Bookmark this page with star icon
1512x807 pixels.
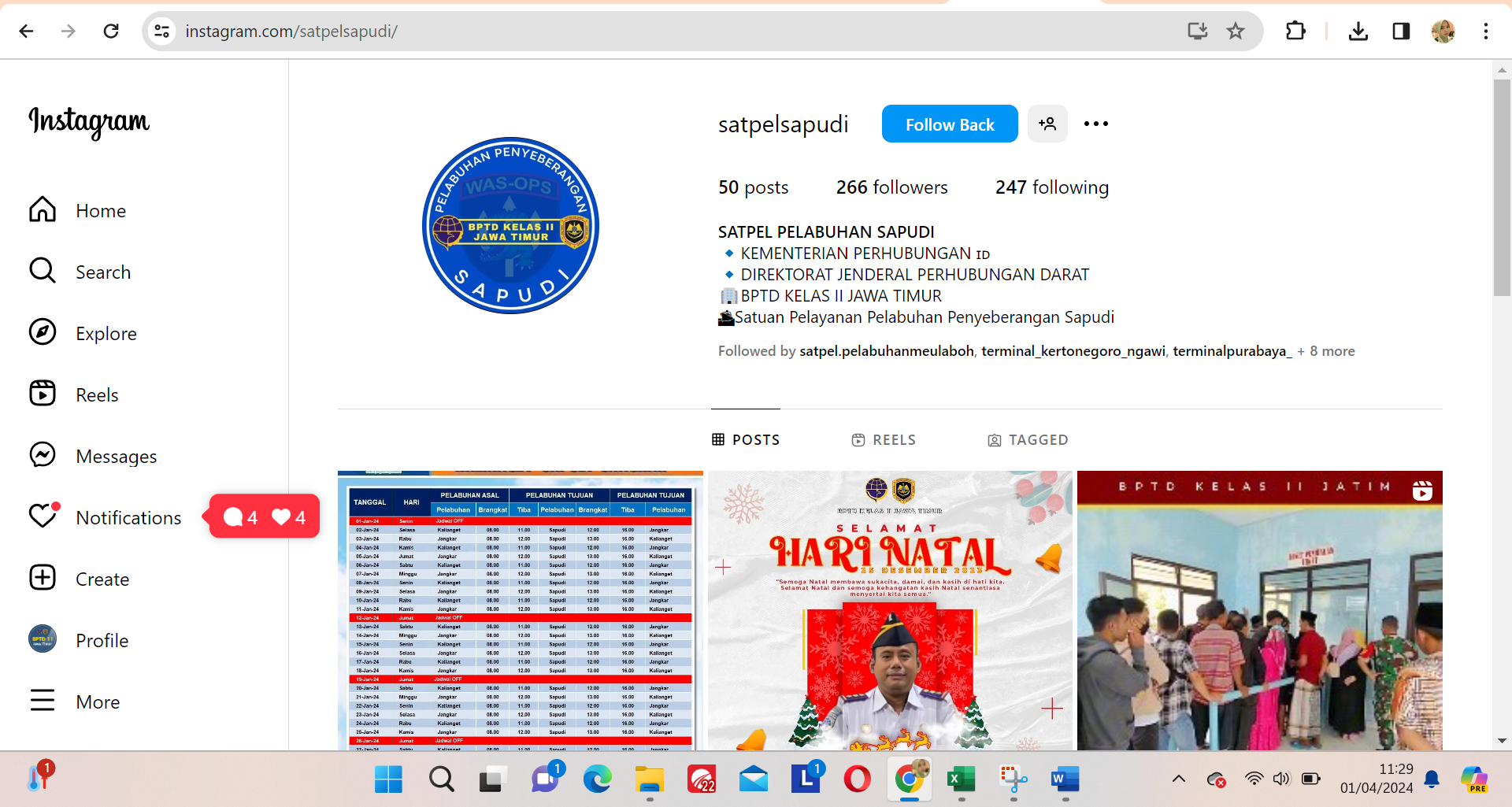pyautogui.click(x=1235, y=31)
